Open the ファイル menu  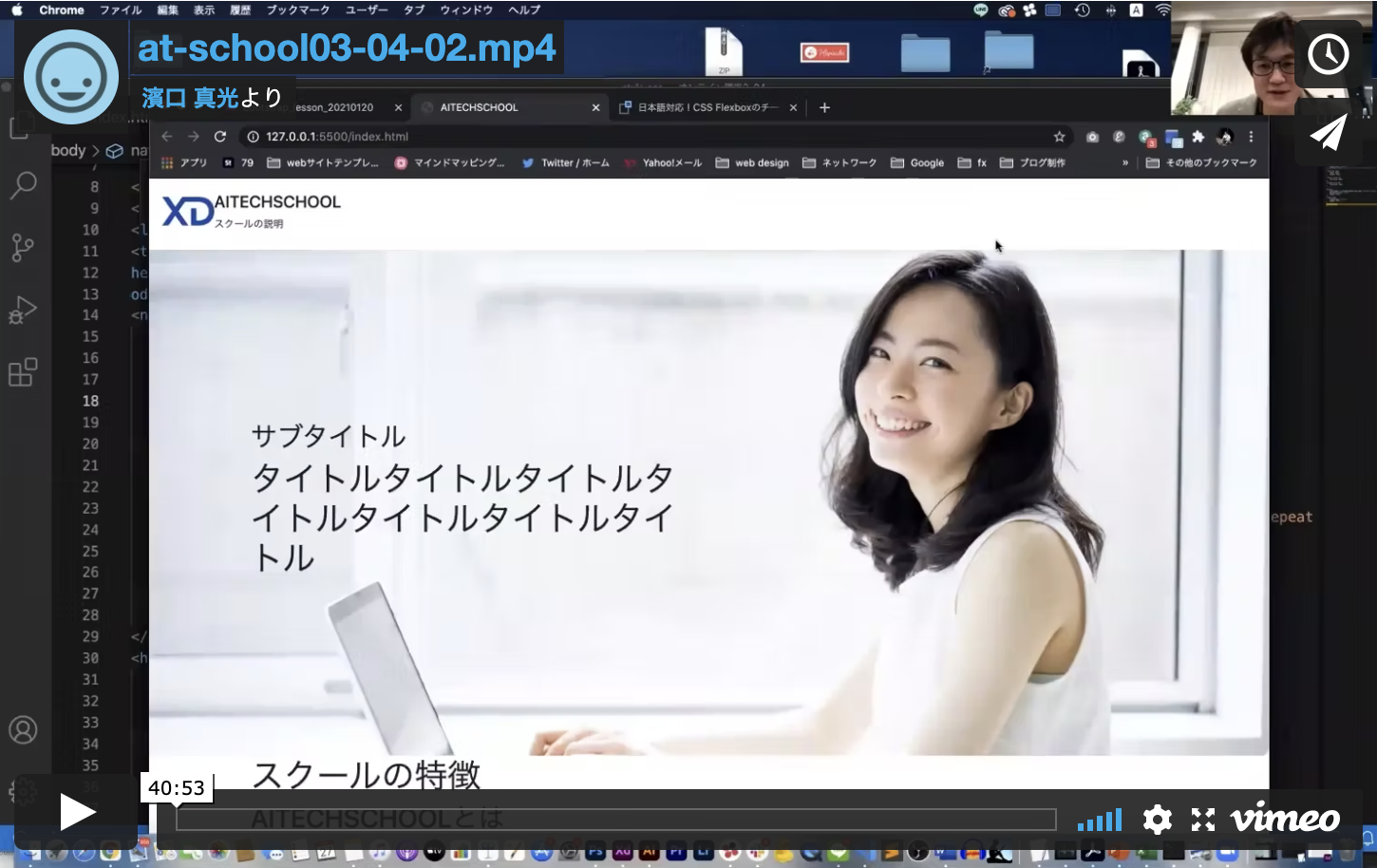pyautogui.click(x=121, y=9)
